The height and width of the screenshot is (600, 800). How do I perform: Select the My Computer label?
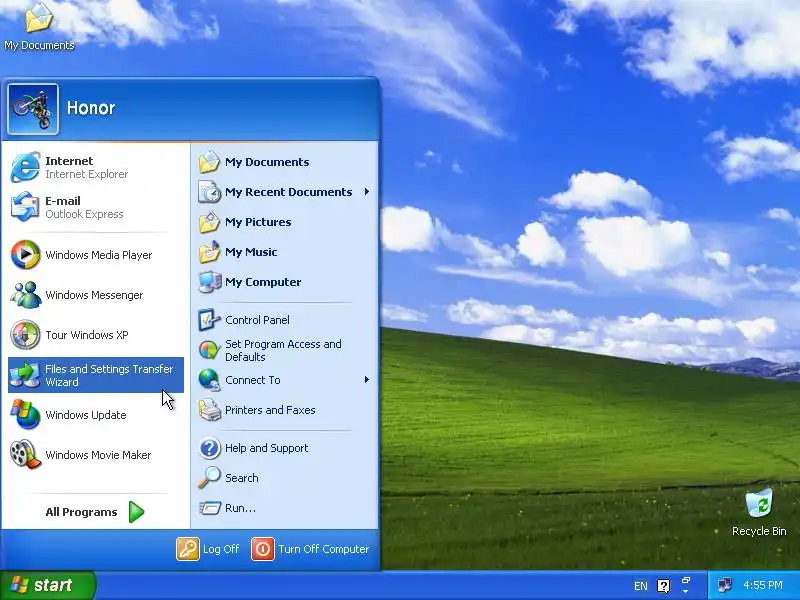click(x=263, y=282)
